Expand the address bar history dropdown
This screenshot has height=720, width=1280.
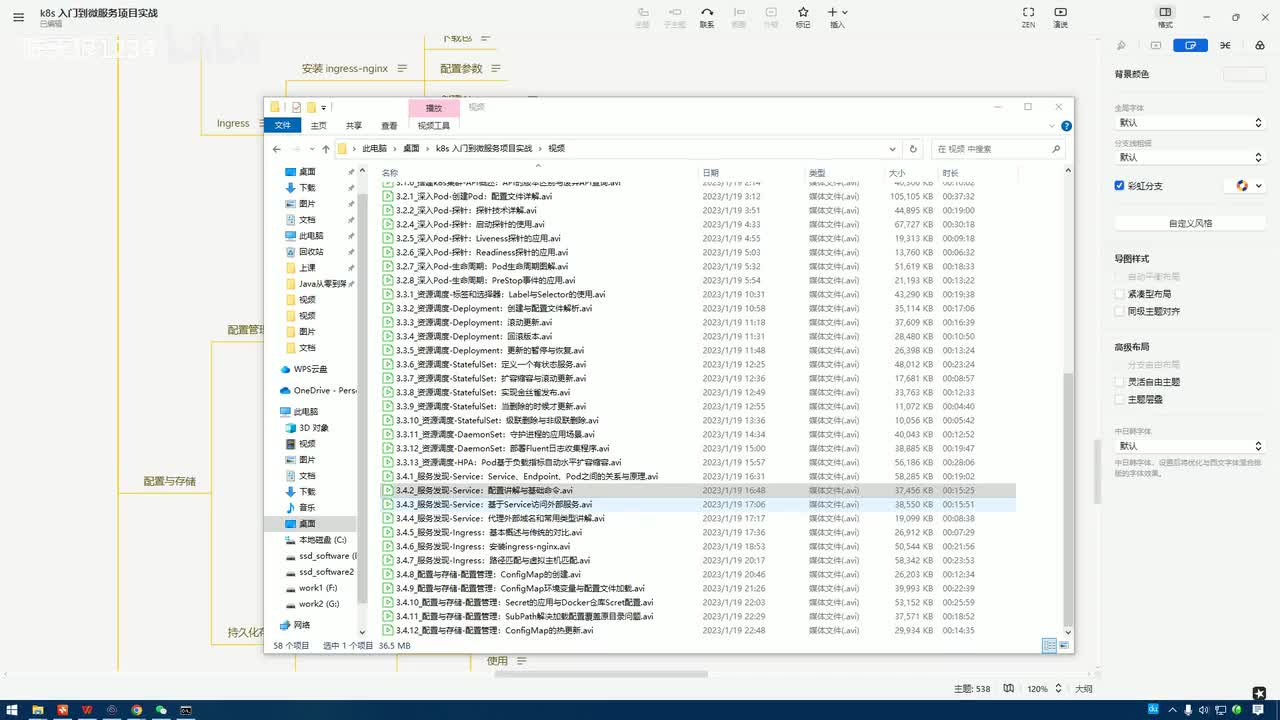pos(893,149)
